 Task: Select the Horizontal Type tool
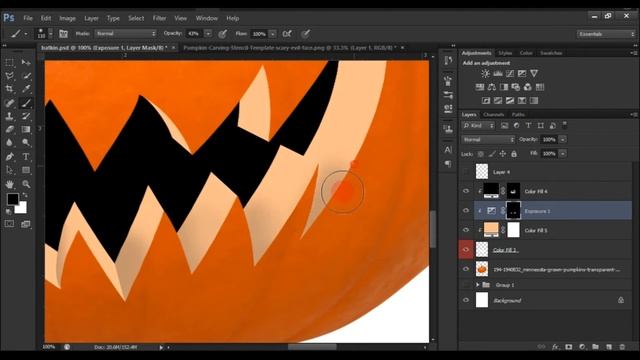pyautogui.click(x=26, y=157)
